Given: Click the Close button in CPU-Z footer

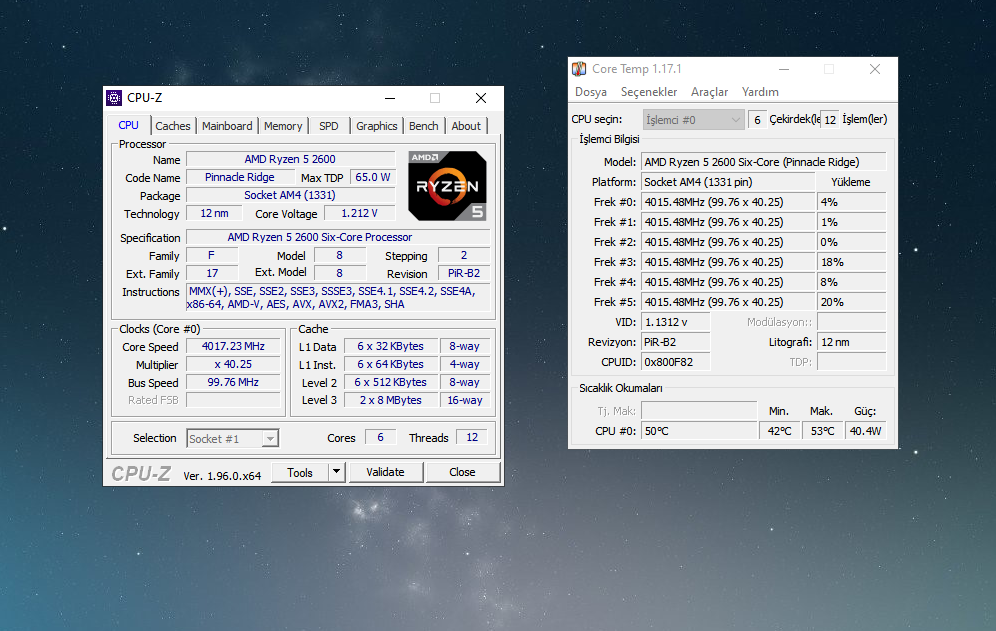Looking at the screenshot, I should [462, 472].
